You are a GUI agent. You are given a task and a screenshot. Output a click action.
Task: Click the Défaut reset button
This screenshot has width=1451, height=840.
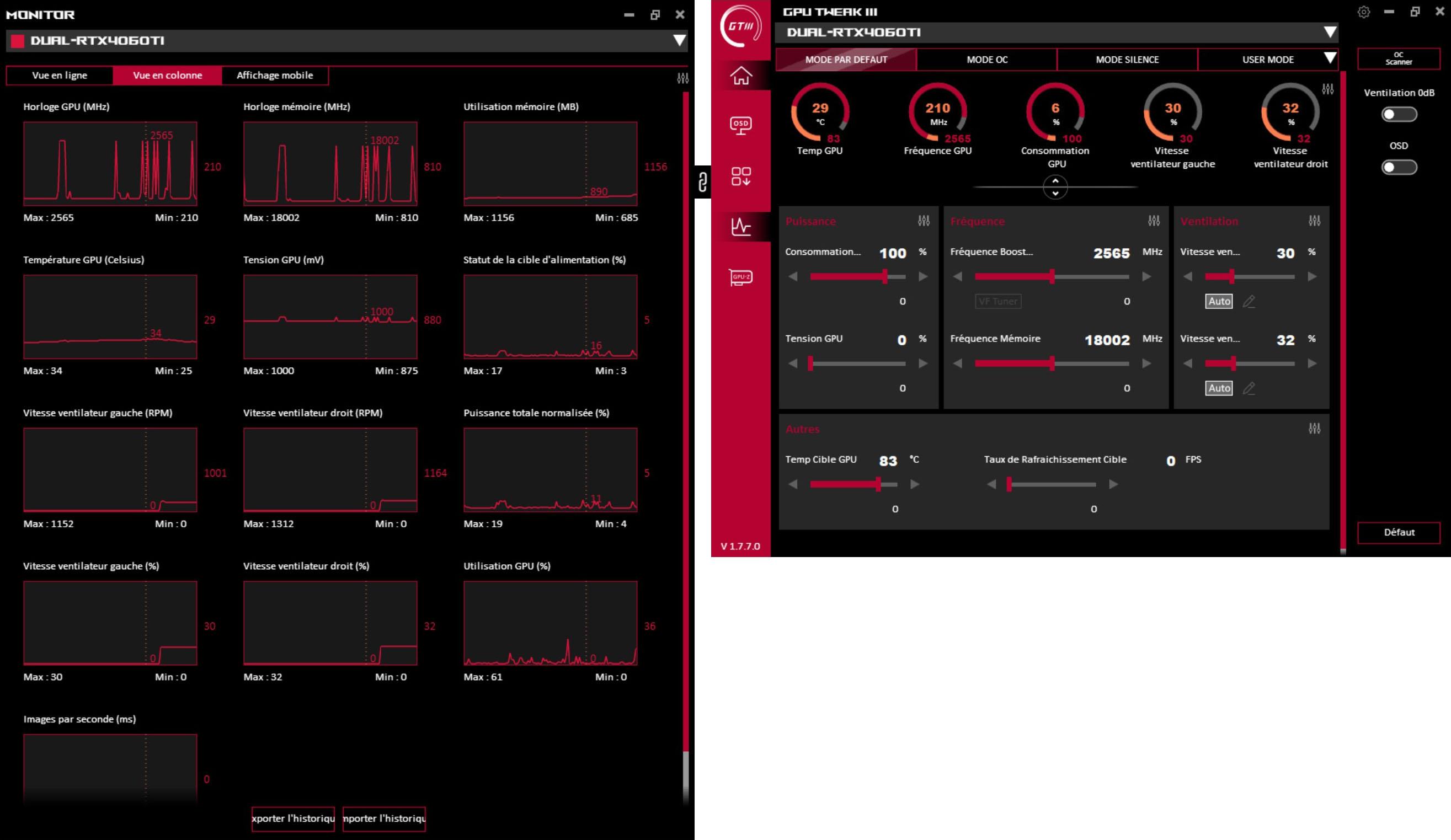click(1399, 533)
